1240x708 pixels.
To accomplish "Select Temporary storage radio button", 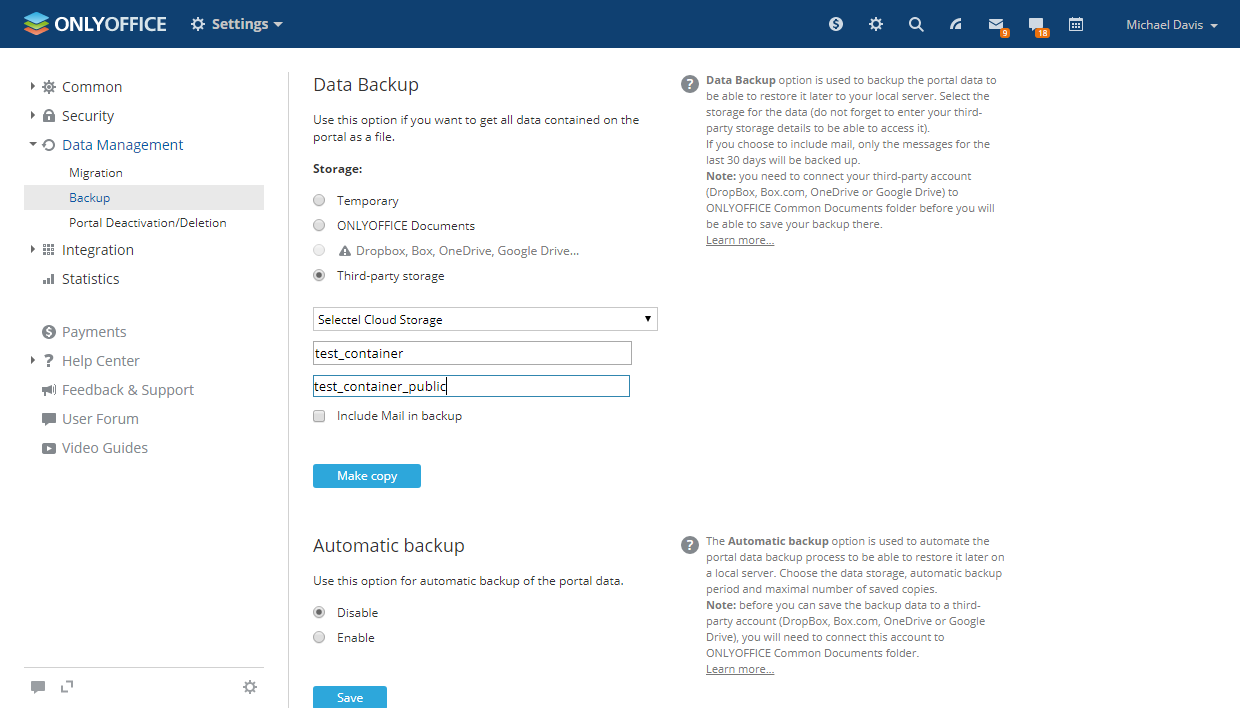I will click(319, 201).
